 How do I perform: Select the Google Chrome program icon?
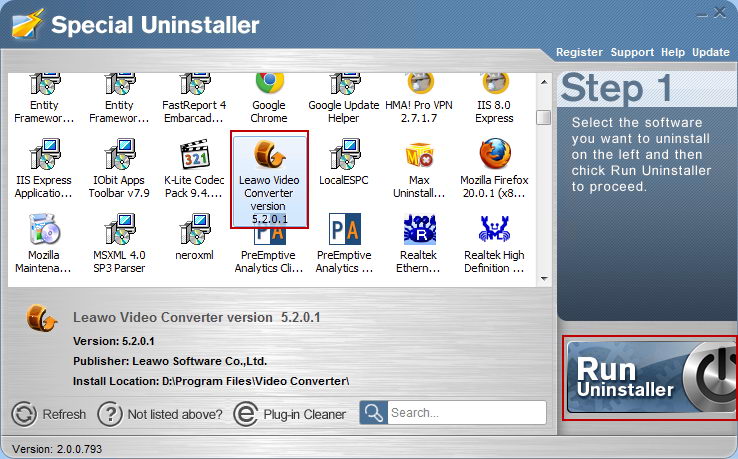click(270, 84)
